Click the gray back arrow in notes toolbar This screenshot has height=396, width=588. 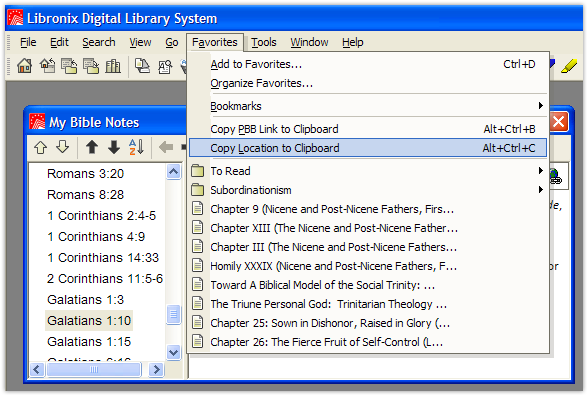pos(166,147)
